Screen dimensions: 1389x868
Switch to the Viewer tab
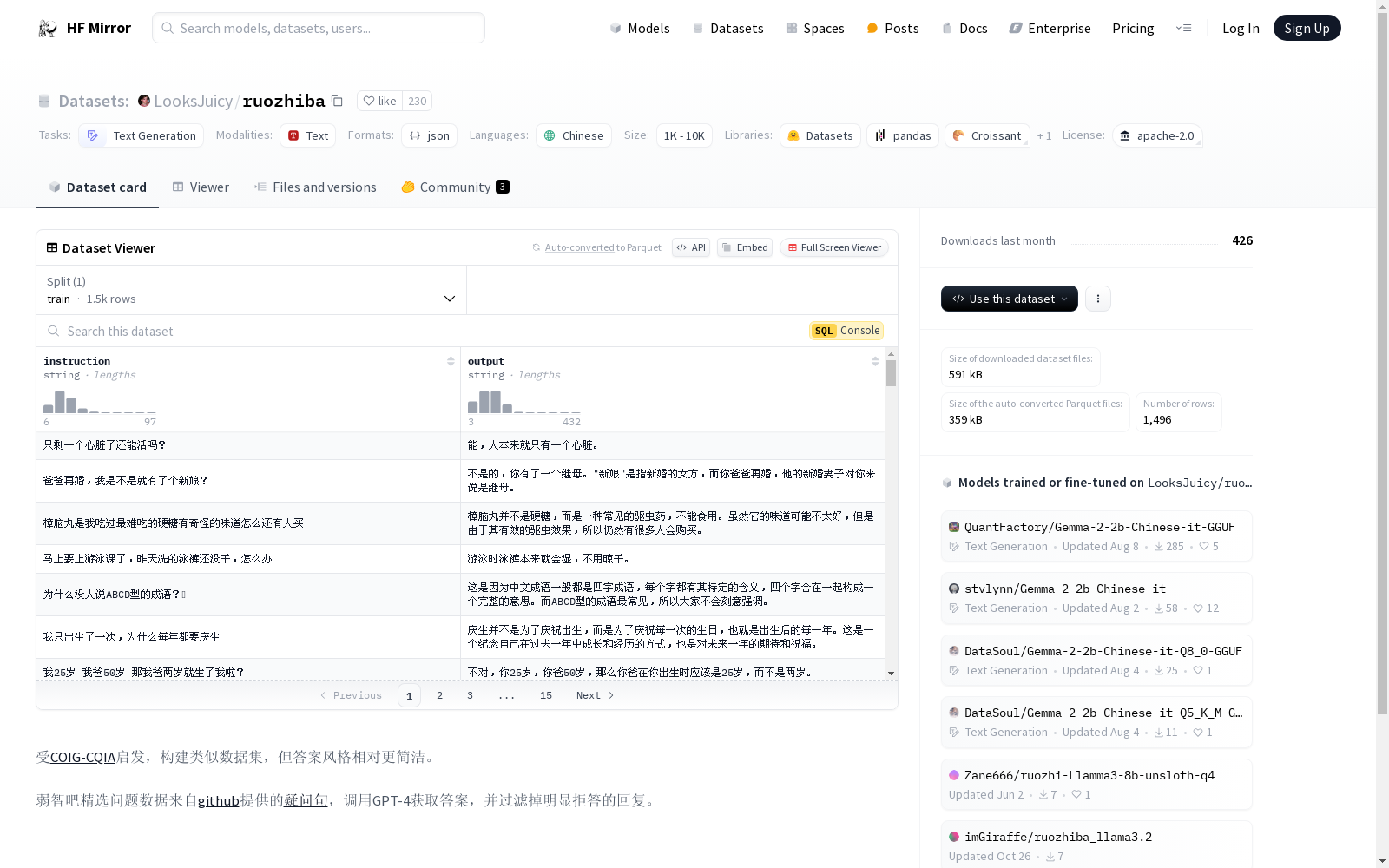(x=201, y=187)
